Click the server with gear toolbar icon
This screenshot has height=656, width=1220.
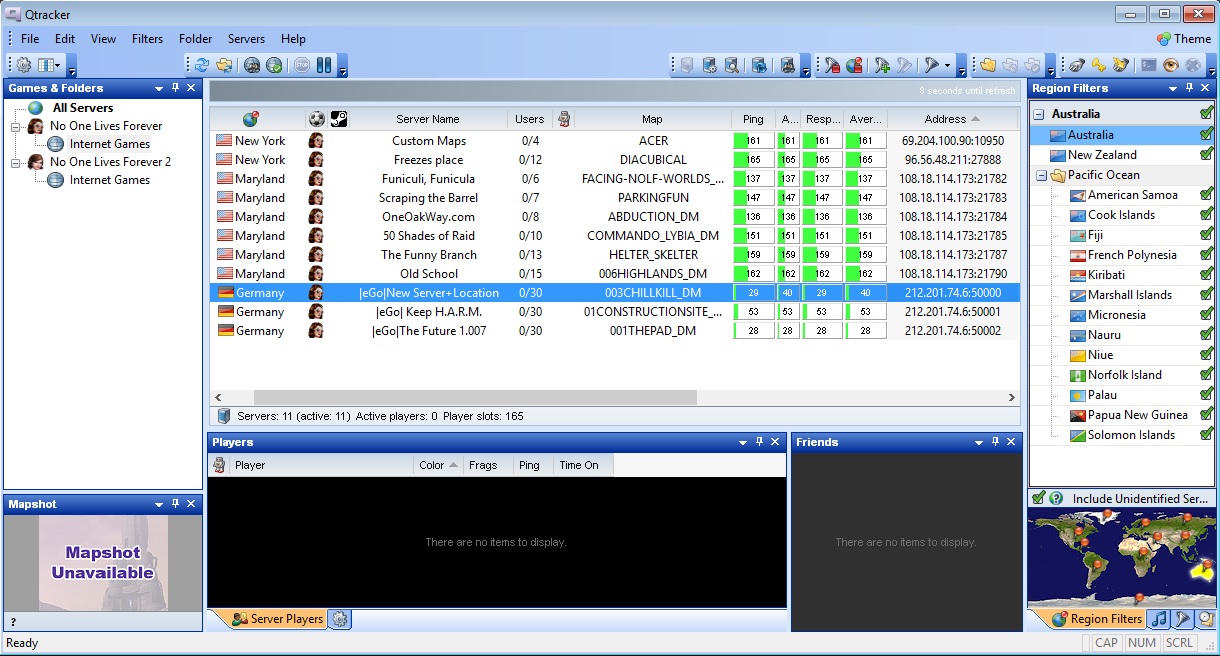[x=709, y=65]
